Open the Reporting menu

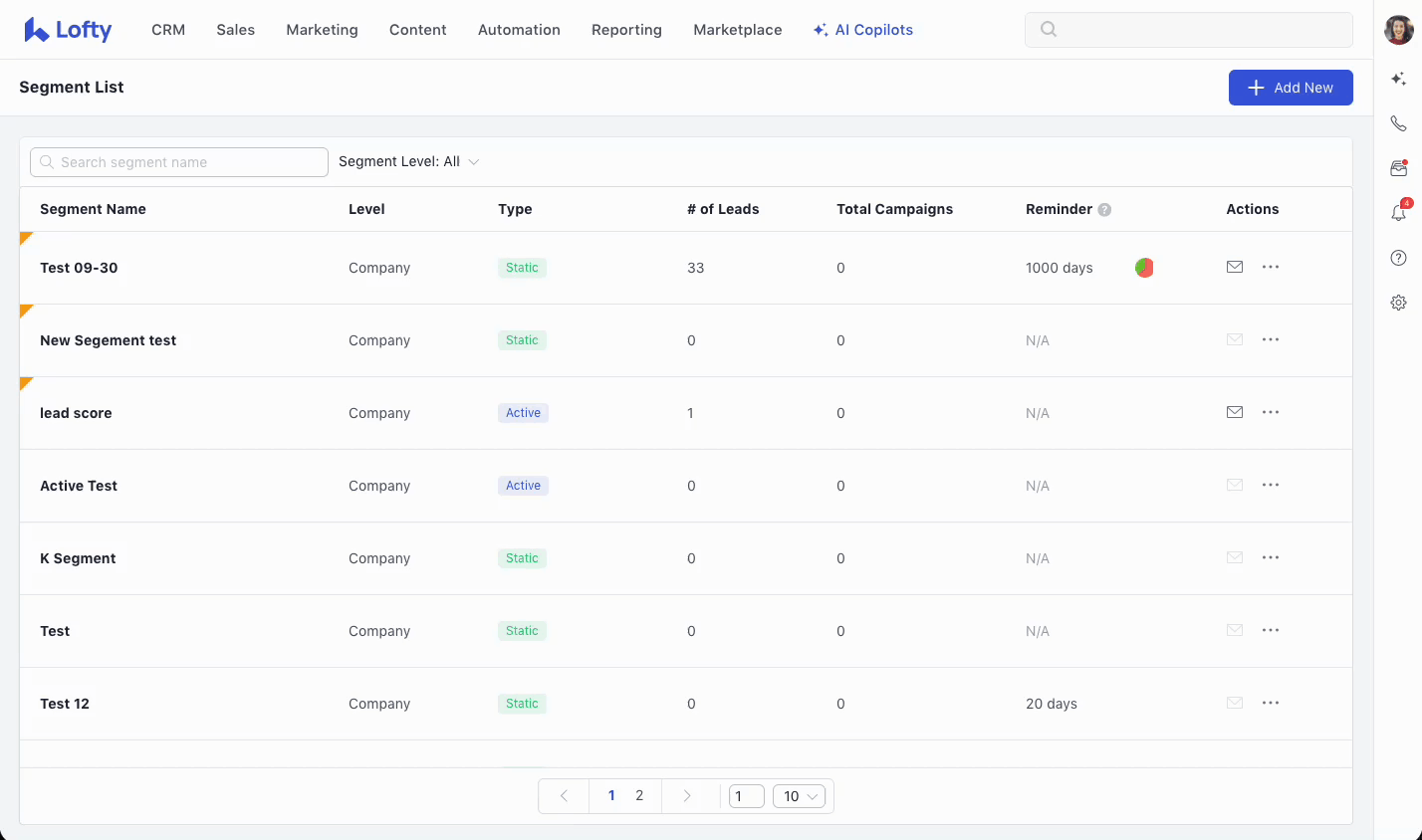[626, 30]
